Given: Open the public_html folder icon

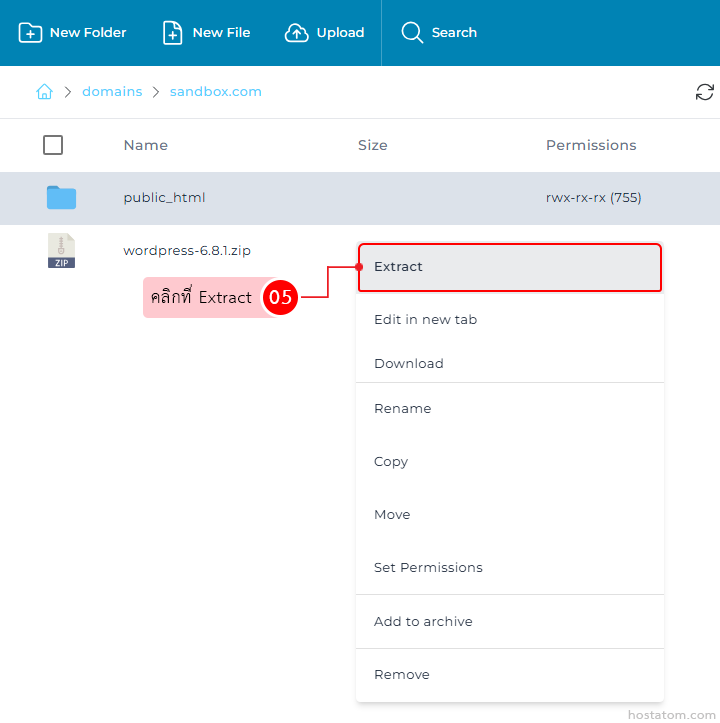Looking at the screenshot, I should (61, 198).
